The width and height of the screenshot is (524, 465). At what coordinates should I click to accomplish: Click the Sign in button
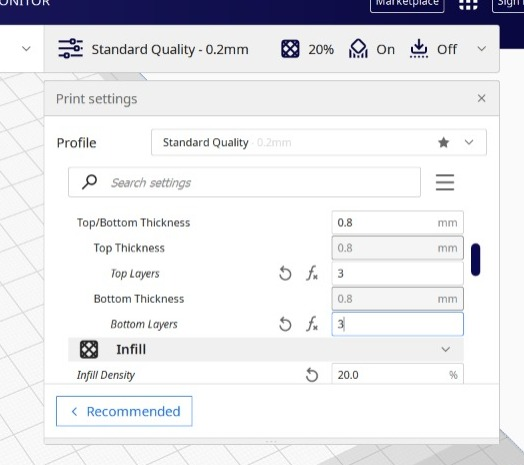(x=508, y=4)
